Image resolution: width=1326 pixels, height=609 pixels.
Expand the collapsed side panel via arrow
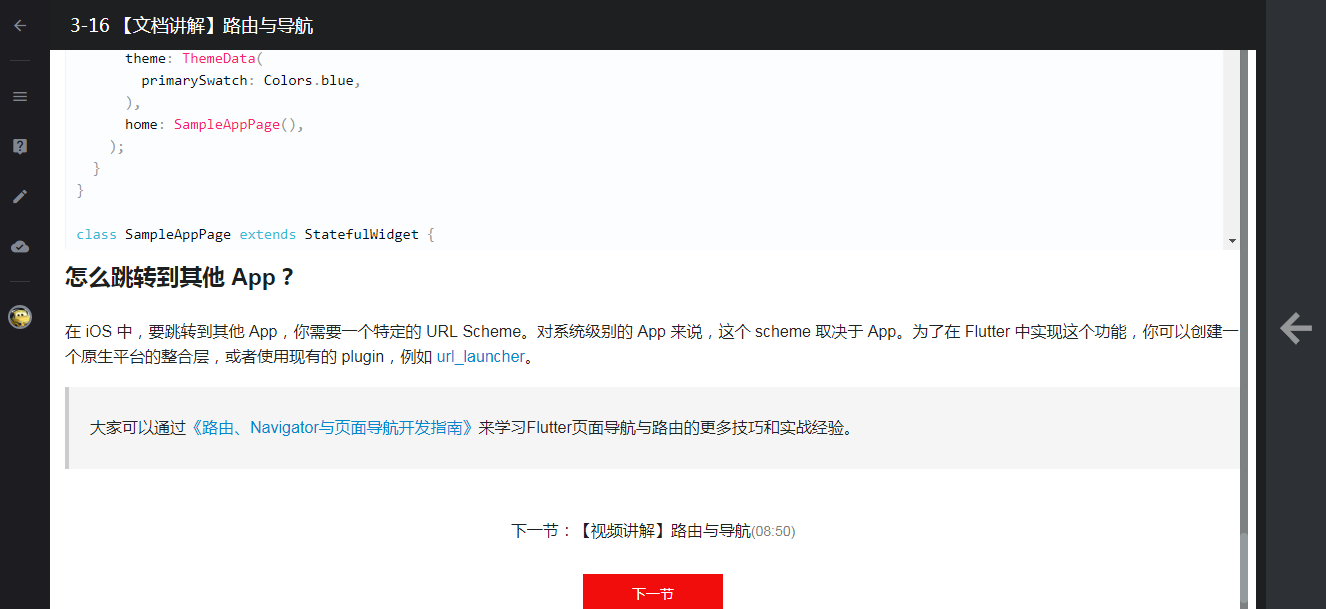point(1295,327)
